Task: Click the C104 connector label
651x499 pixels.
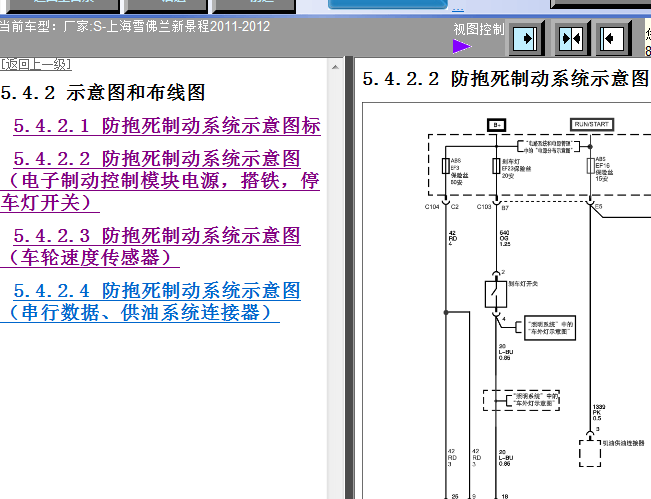Action: tap(432, 207)
